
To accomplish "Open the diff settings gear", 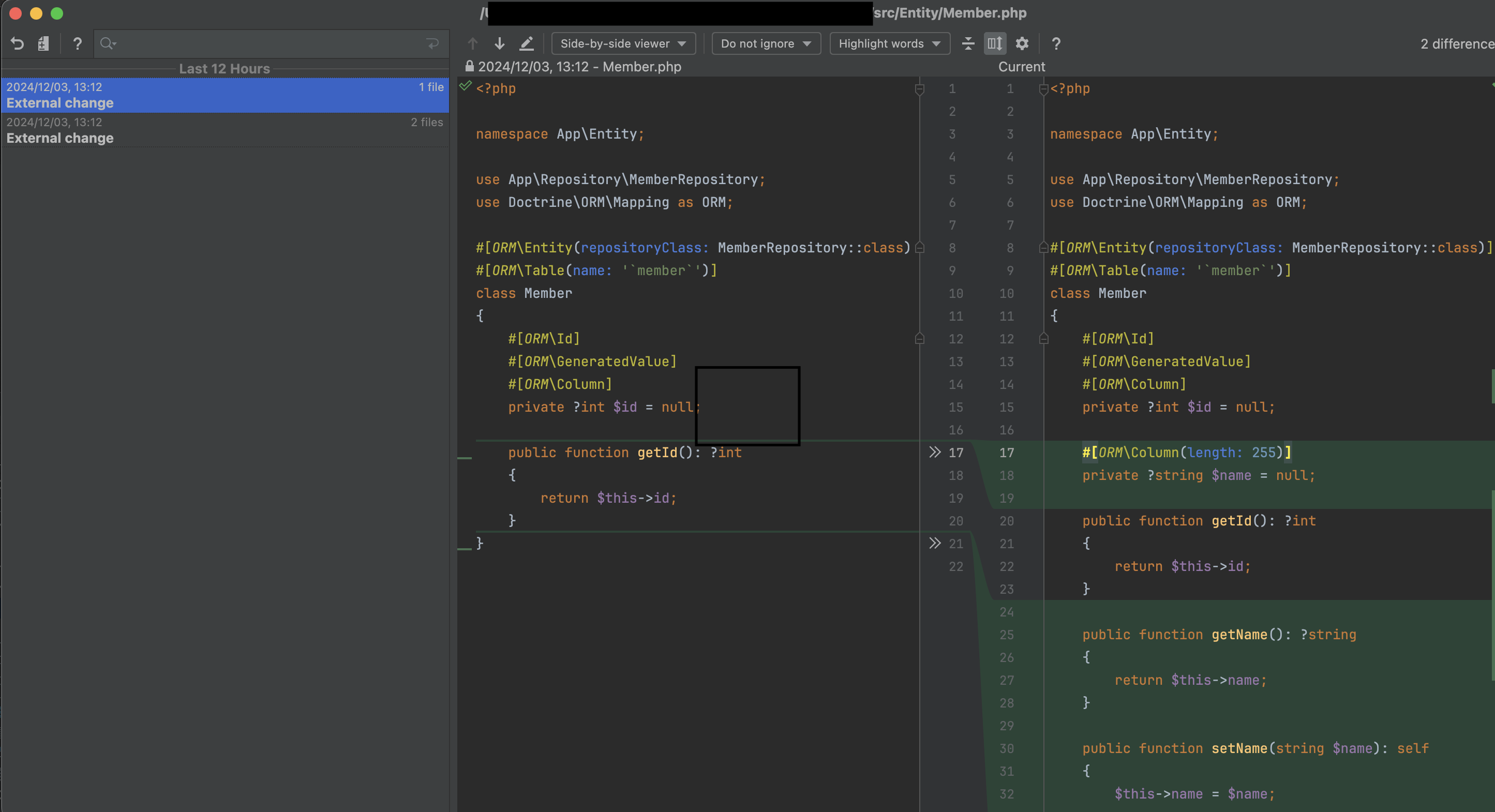I will (1022, 43).
